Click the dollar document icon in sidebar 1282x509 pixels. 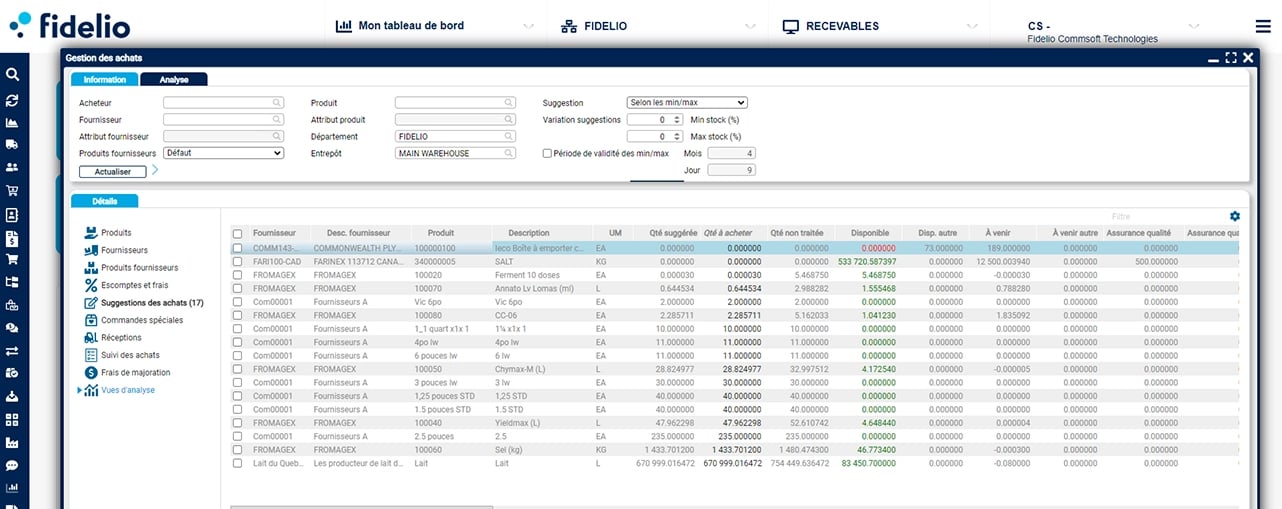coord(12,238)
